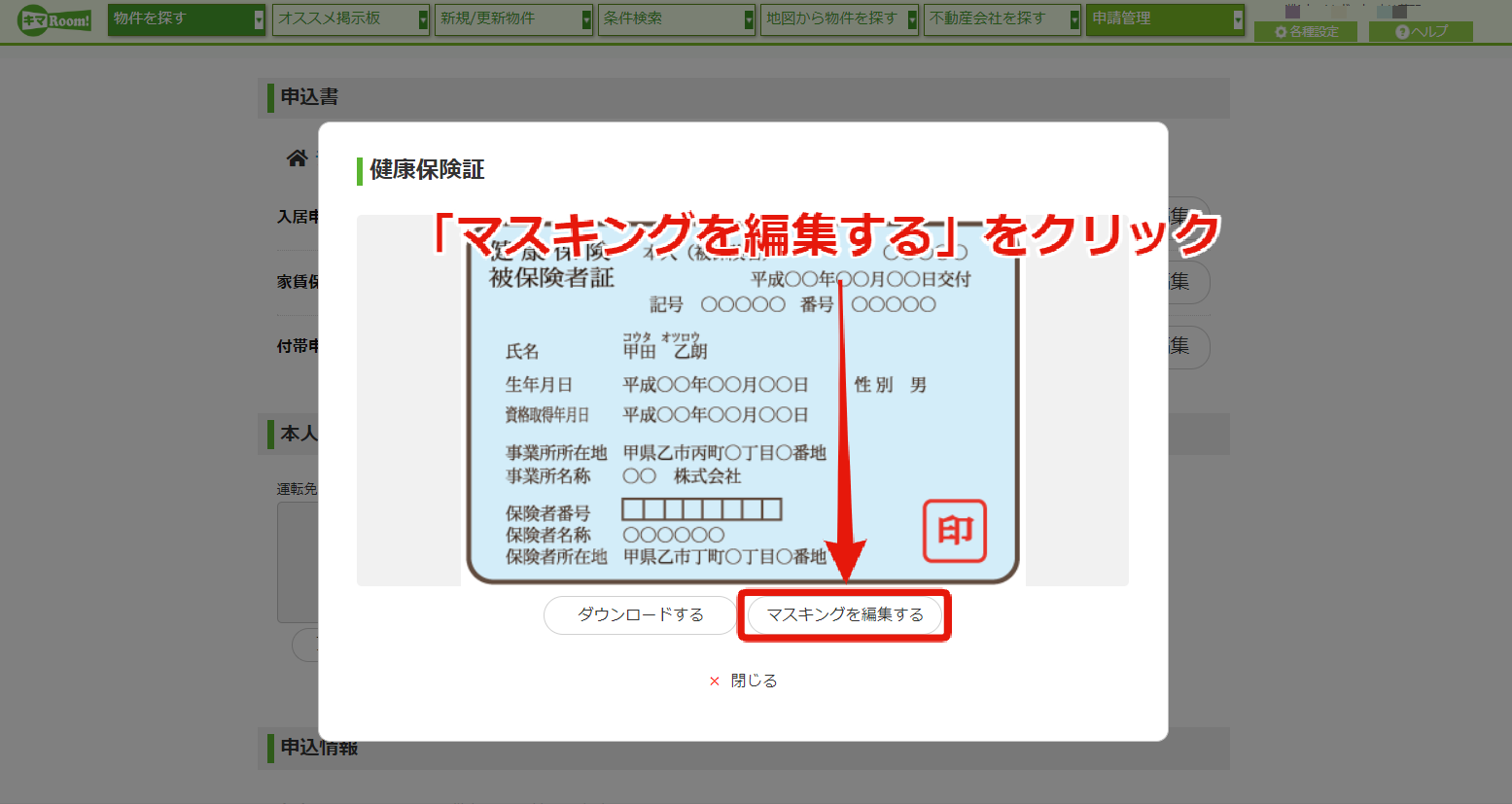Expand the オススメ掲示板 dropdown arrow

click(x=423, y=19)
